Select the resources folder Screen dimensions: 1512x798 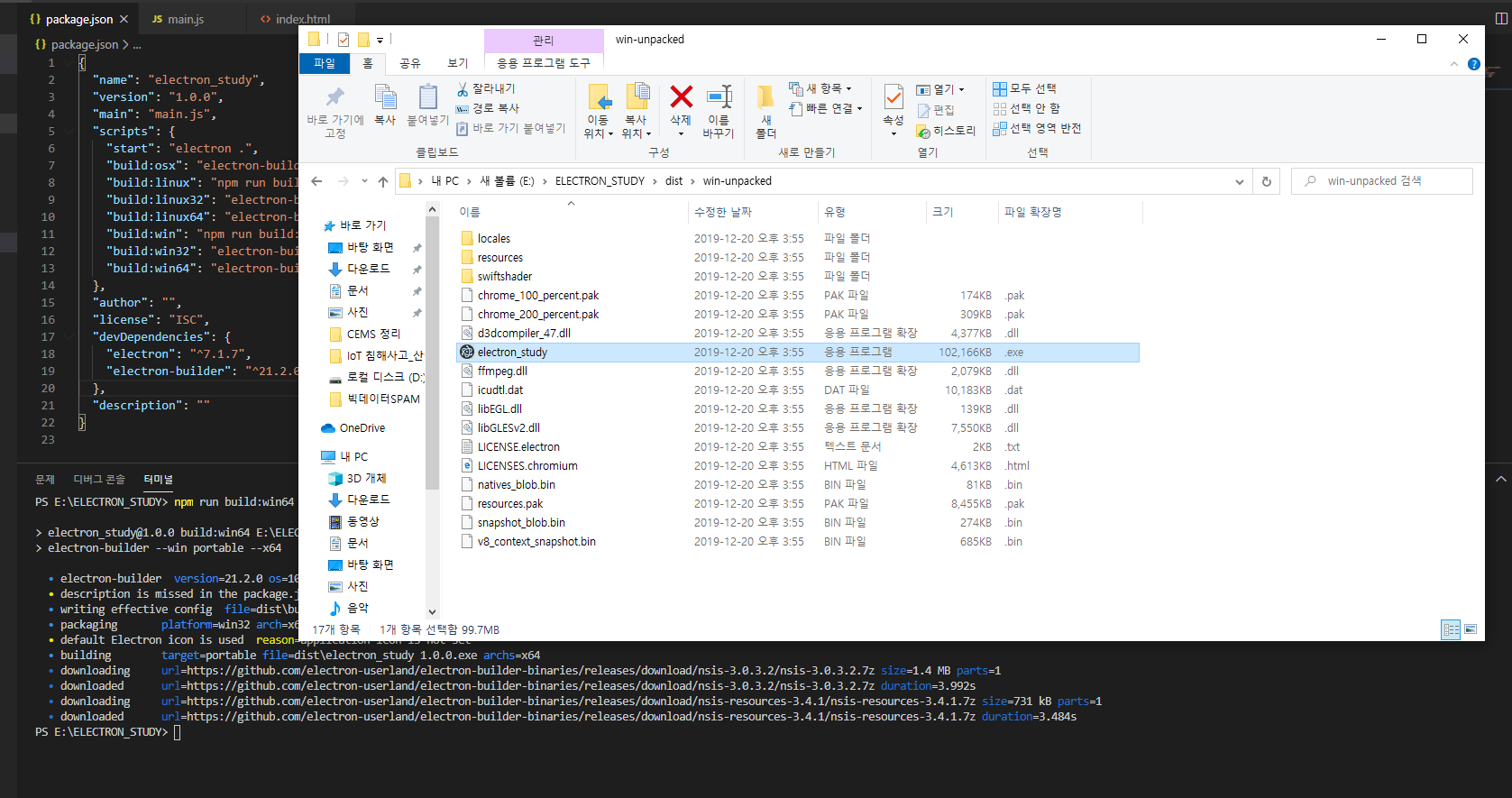pyautogui.click(x=500, y=258)
